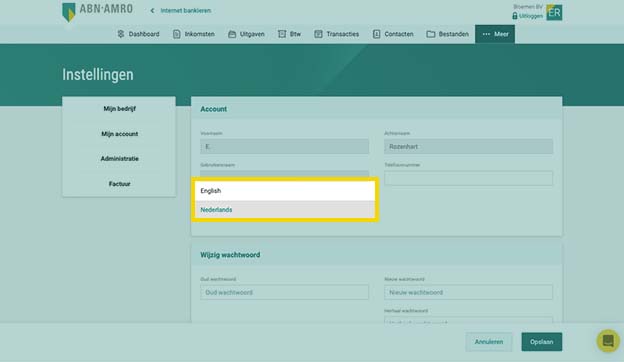Open the Internet bankieren link
This screenshot has width=624, height=362.
186,11
